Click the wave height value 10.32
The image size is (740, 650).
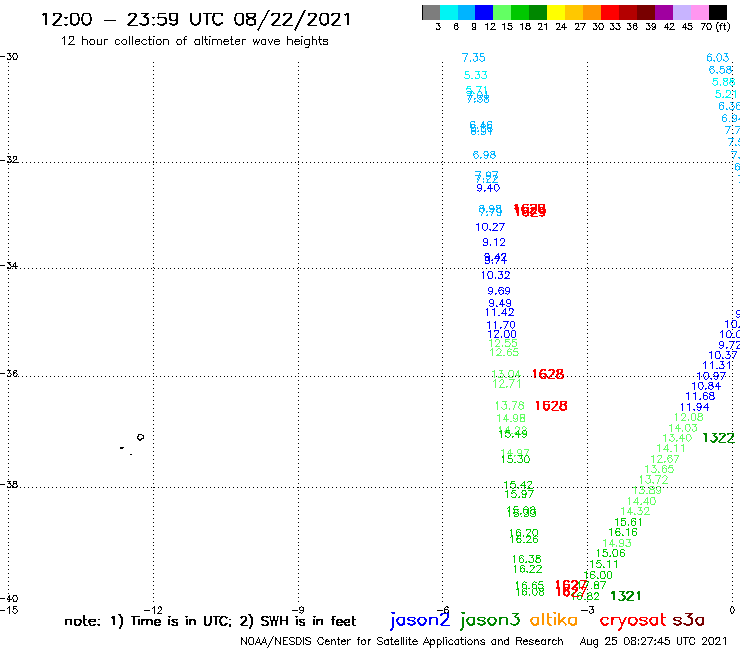[496, 275]
